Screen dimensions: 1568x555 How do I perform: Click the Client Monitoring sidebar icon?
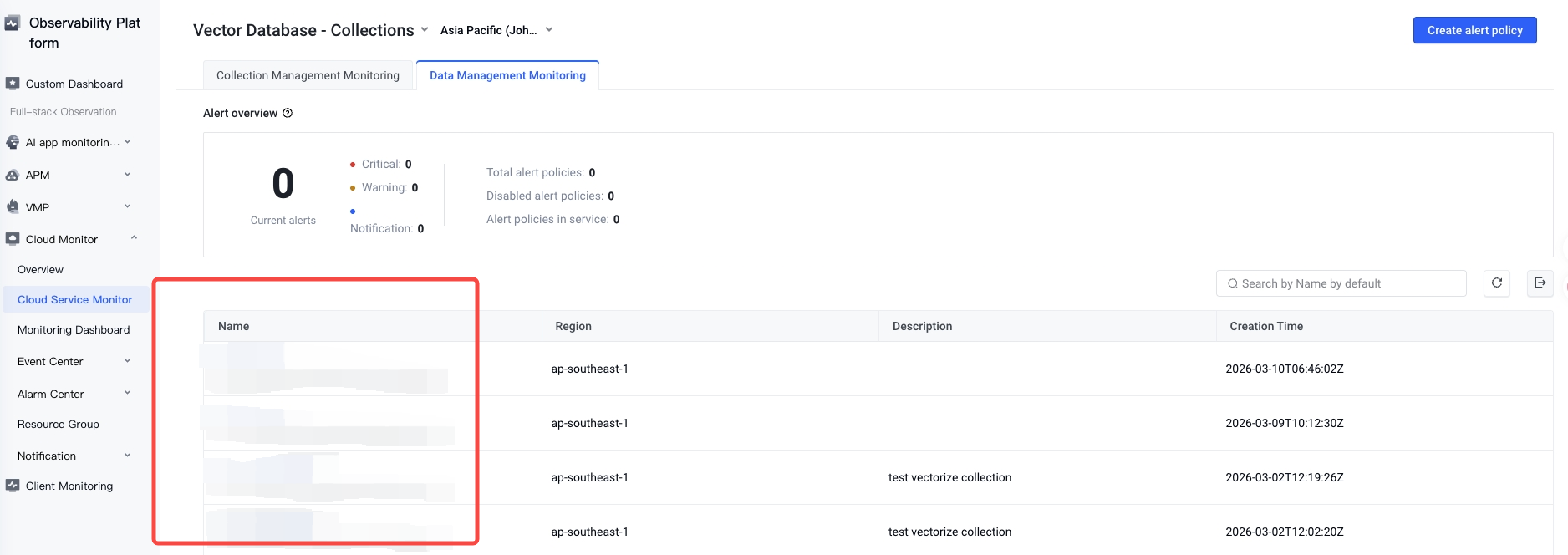[13, 486]
